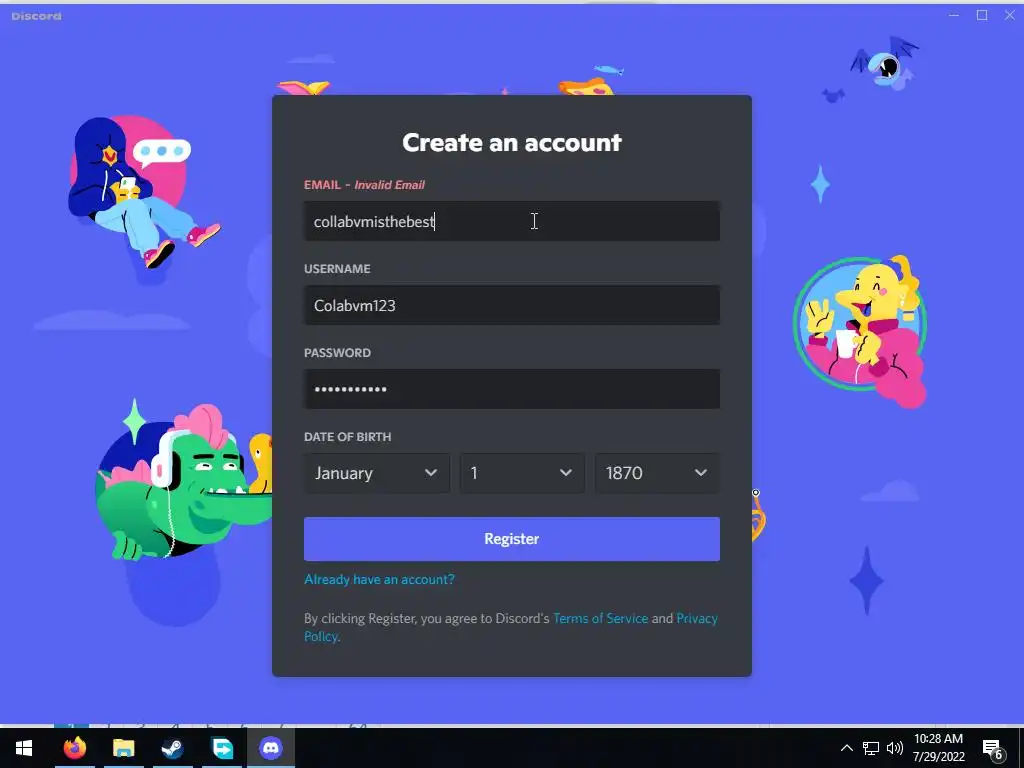Click the Register button
The width and height of the screenshot is (1024, 768).
[x=511, y=539]
